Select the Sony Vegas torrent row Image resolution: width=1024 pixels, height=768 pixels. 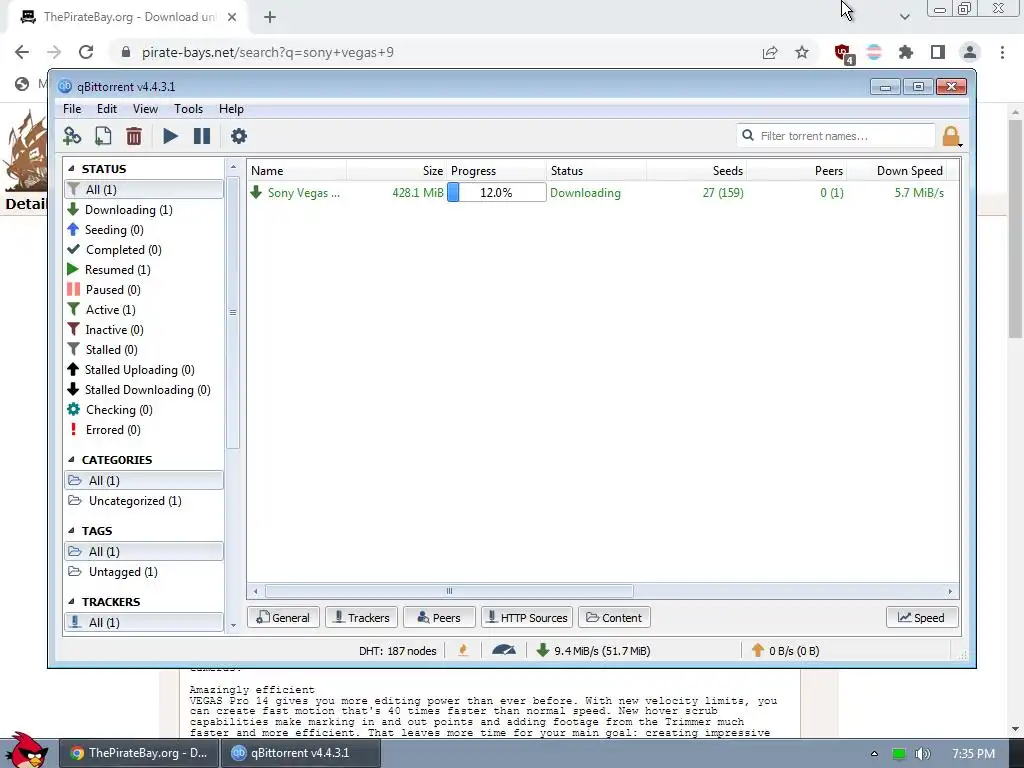[603, 193]
